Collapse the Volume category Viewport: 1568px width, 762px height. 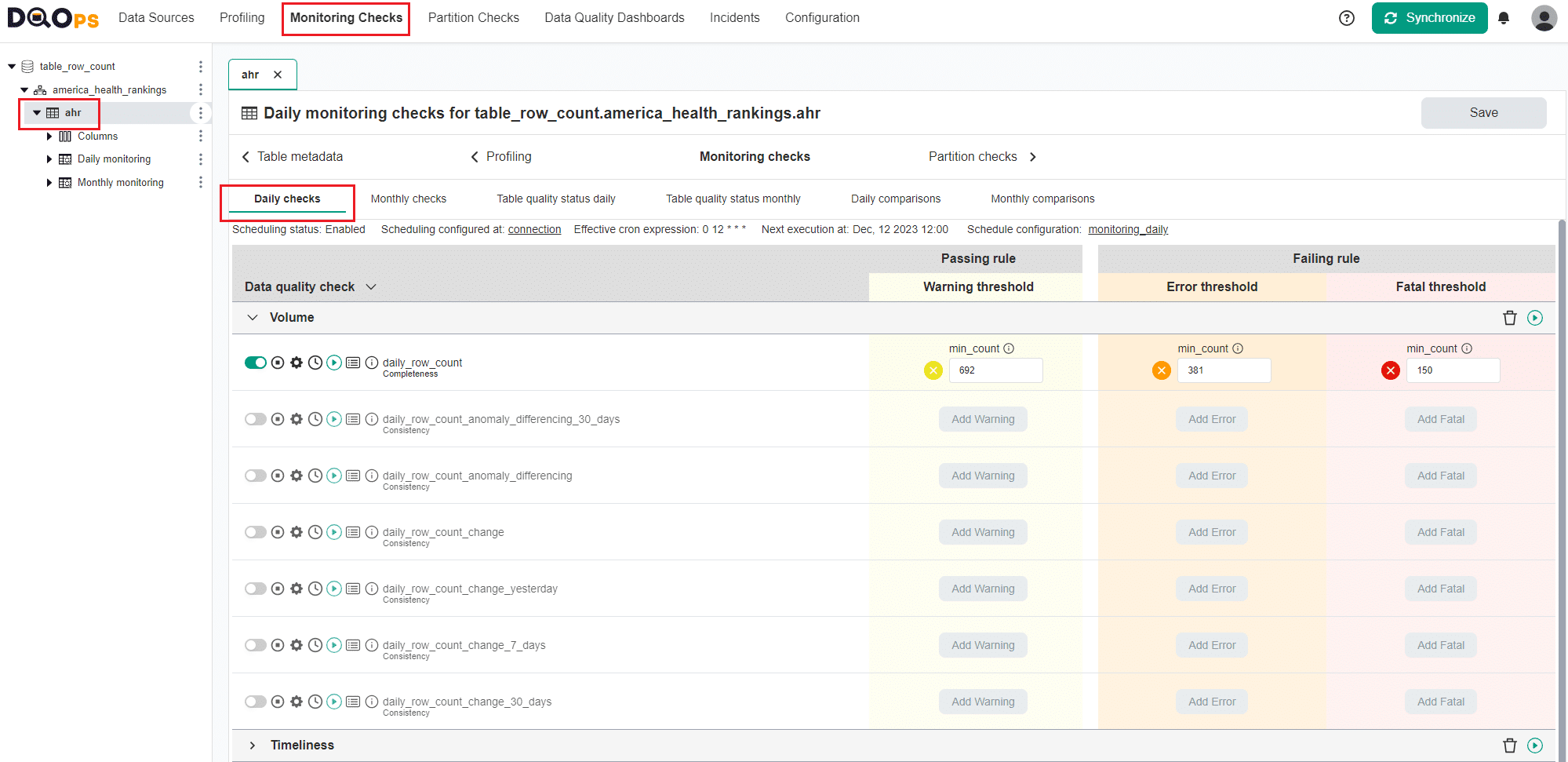pos(253,318)
